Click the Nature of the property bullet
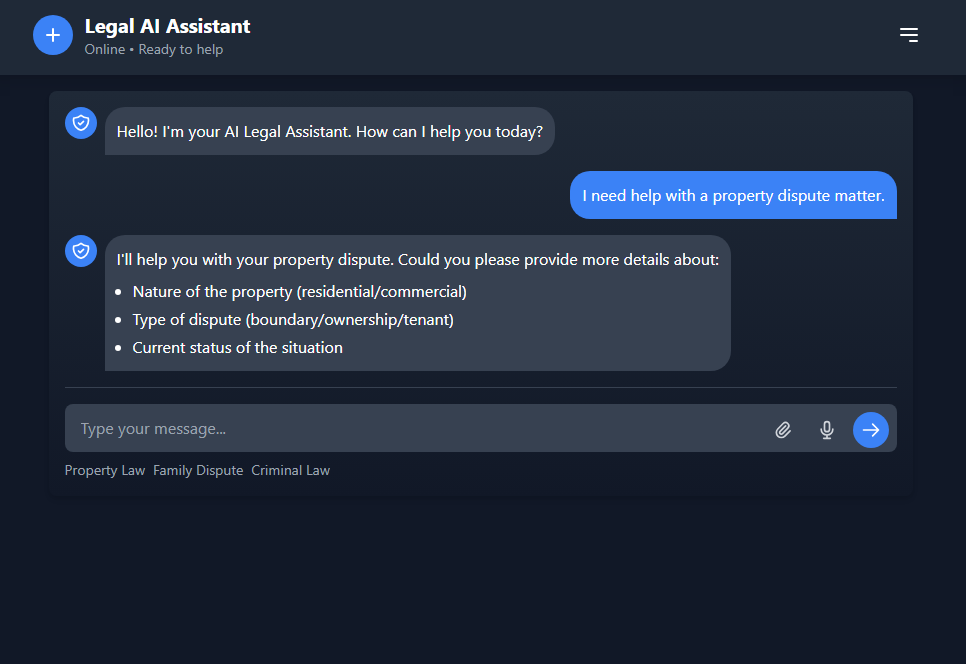 [299, 291]
